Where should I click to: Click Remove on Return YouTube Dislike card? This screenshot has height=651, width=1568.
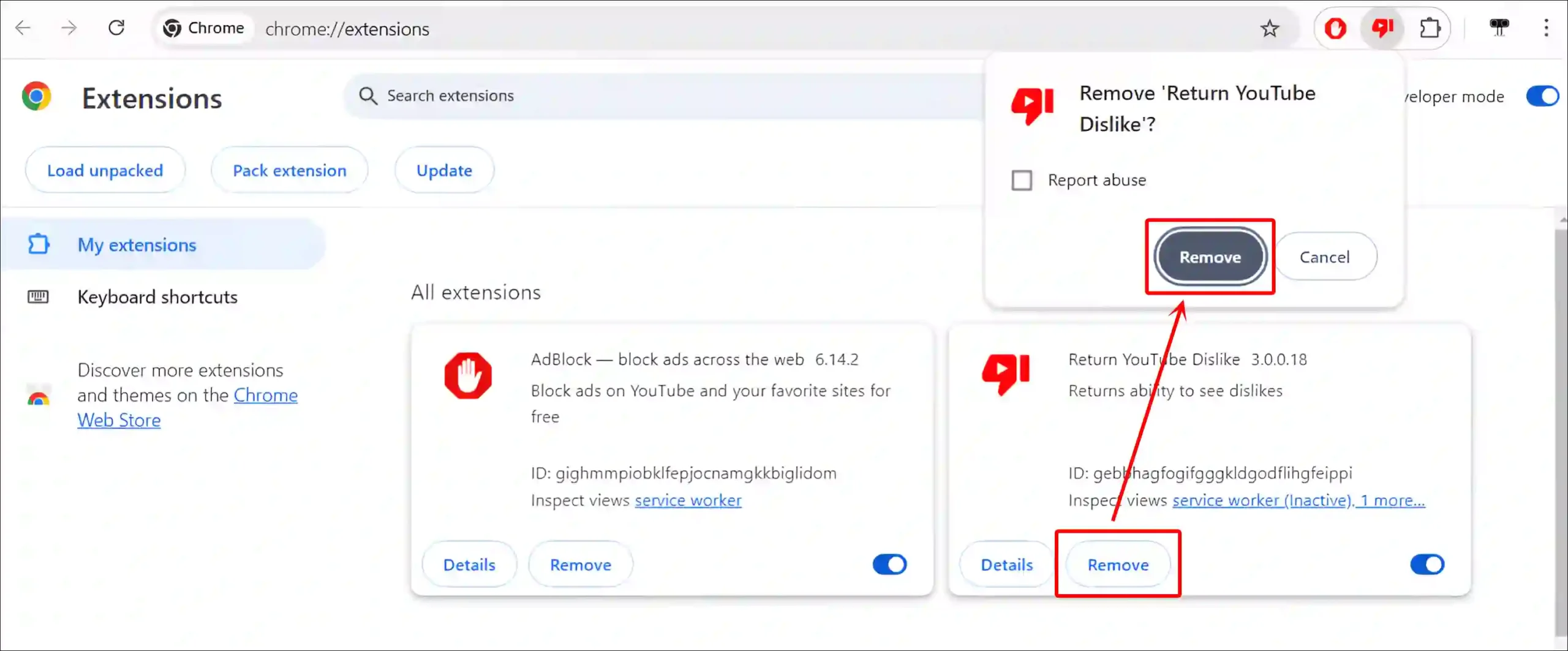(x=1118, y=564)
